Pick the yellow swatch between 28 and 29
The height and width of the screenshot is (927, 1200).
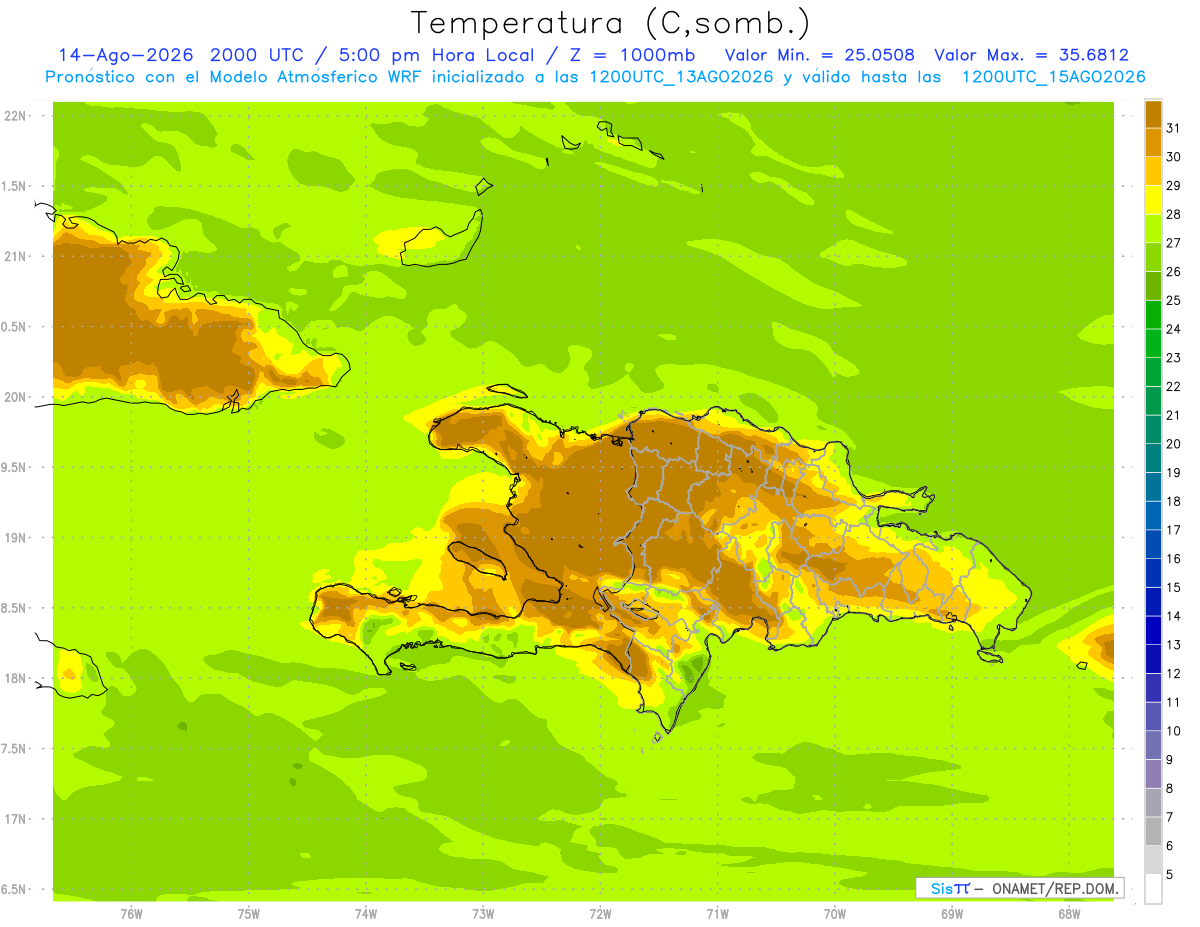[x=1153, y=200]
